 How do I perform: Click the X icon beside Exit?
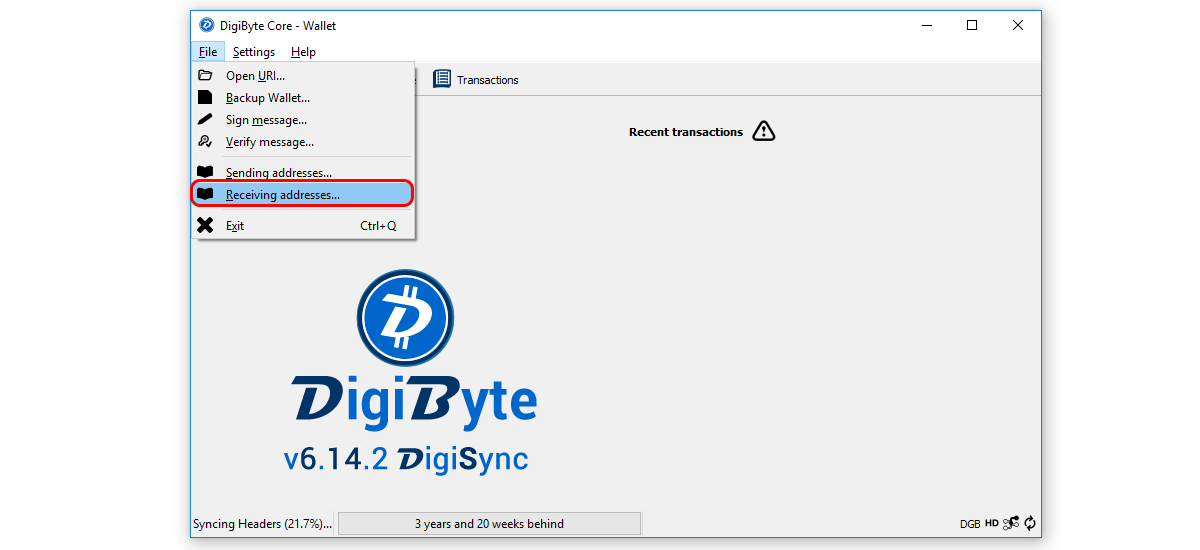click(x=205, y=225)
